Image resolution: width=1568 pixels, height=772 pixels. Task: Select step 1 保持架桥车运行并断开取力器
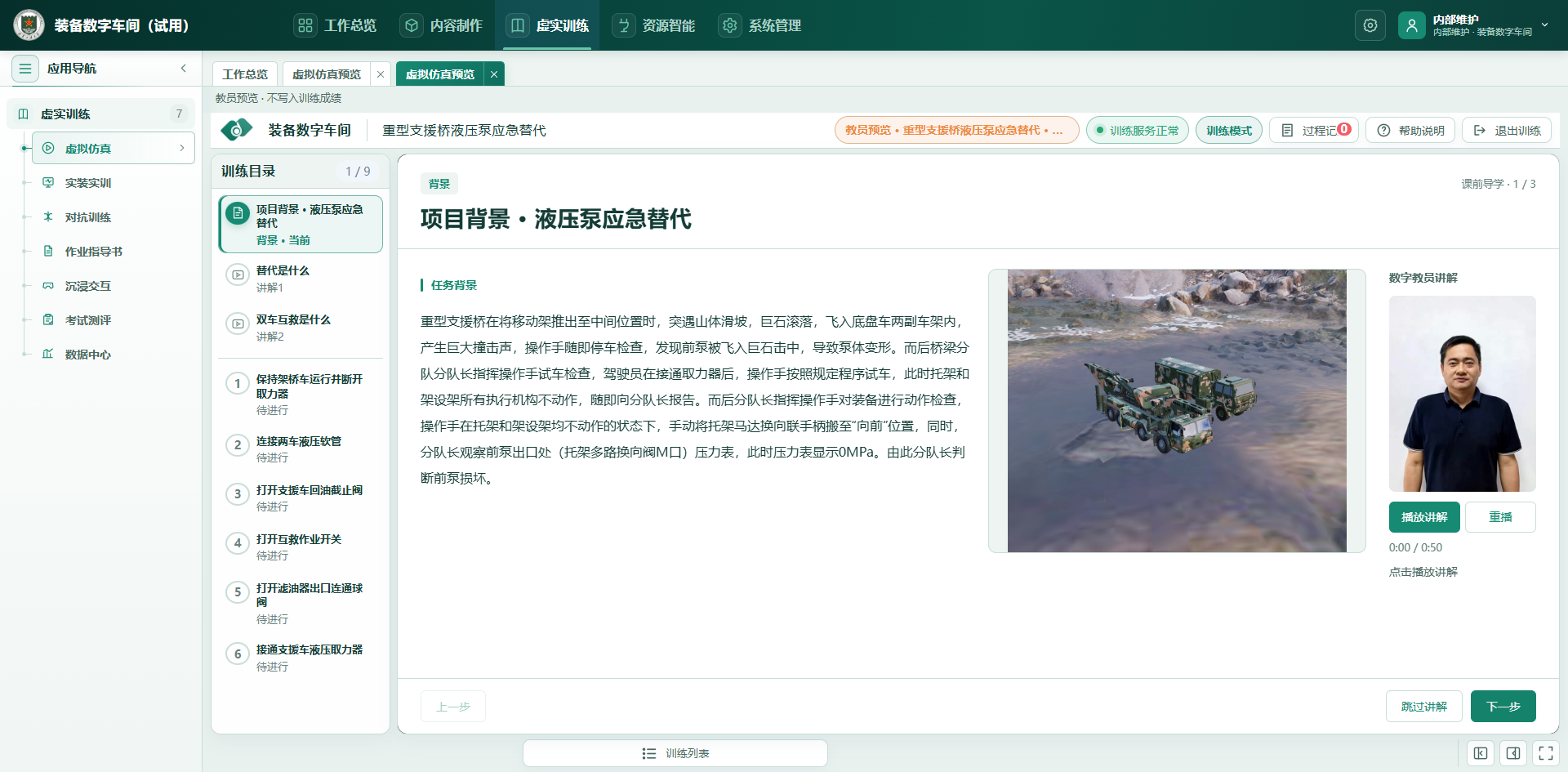301,394
